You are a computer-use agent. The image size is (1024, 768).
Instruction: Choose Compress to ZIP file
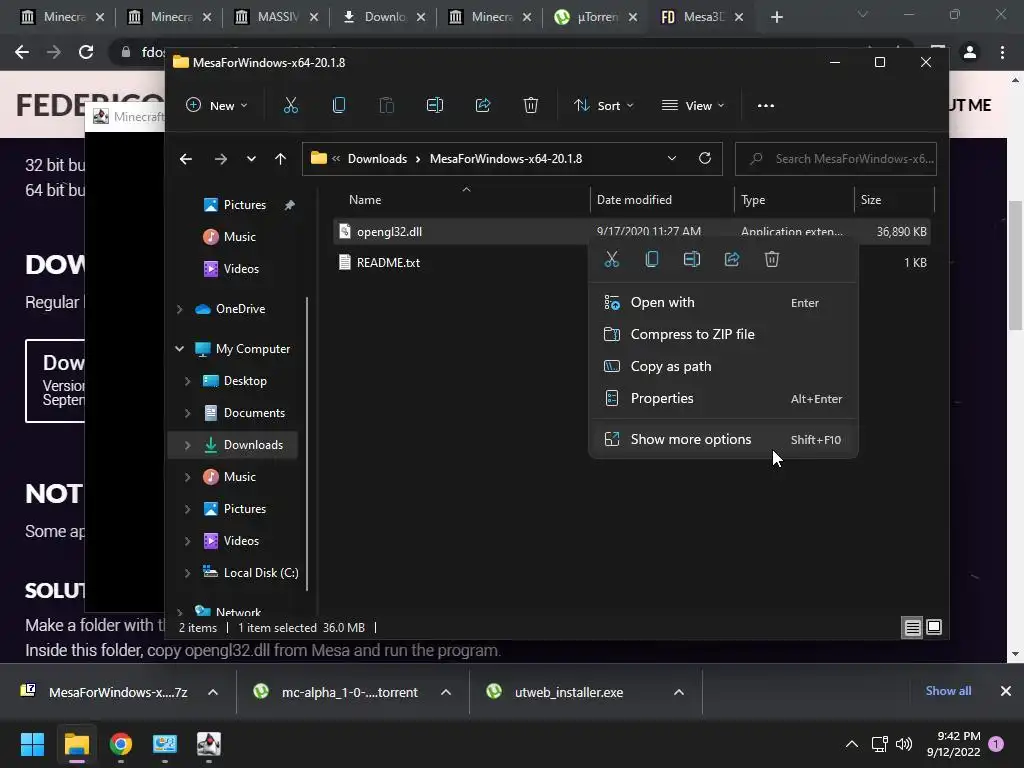coord(724,334)
